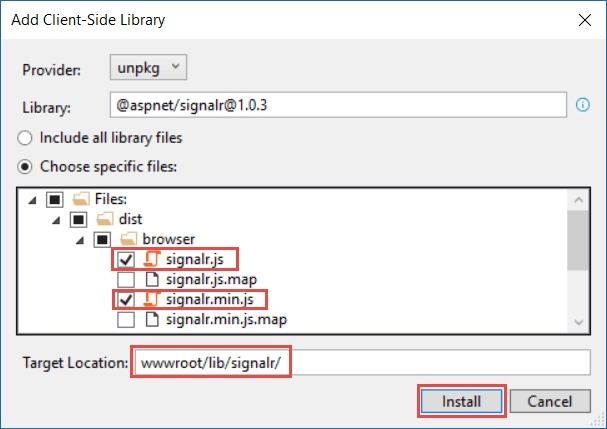Open the Provider unpkg dropdown

pos(148,67)
